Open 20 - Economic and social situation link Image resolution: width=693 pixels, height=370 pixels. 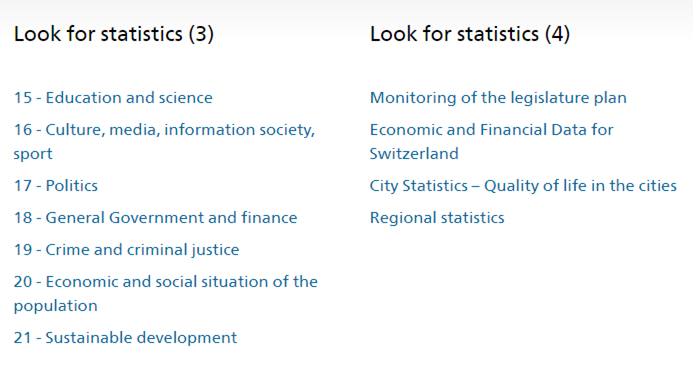[166, 294]
